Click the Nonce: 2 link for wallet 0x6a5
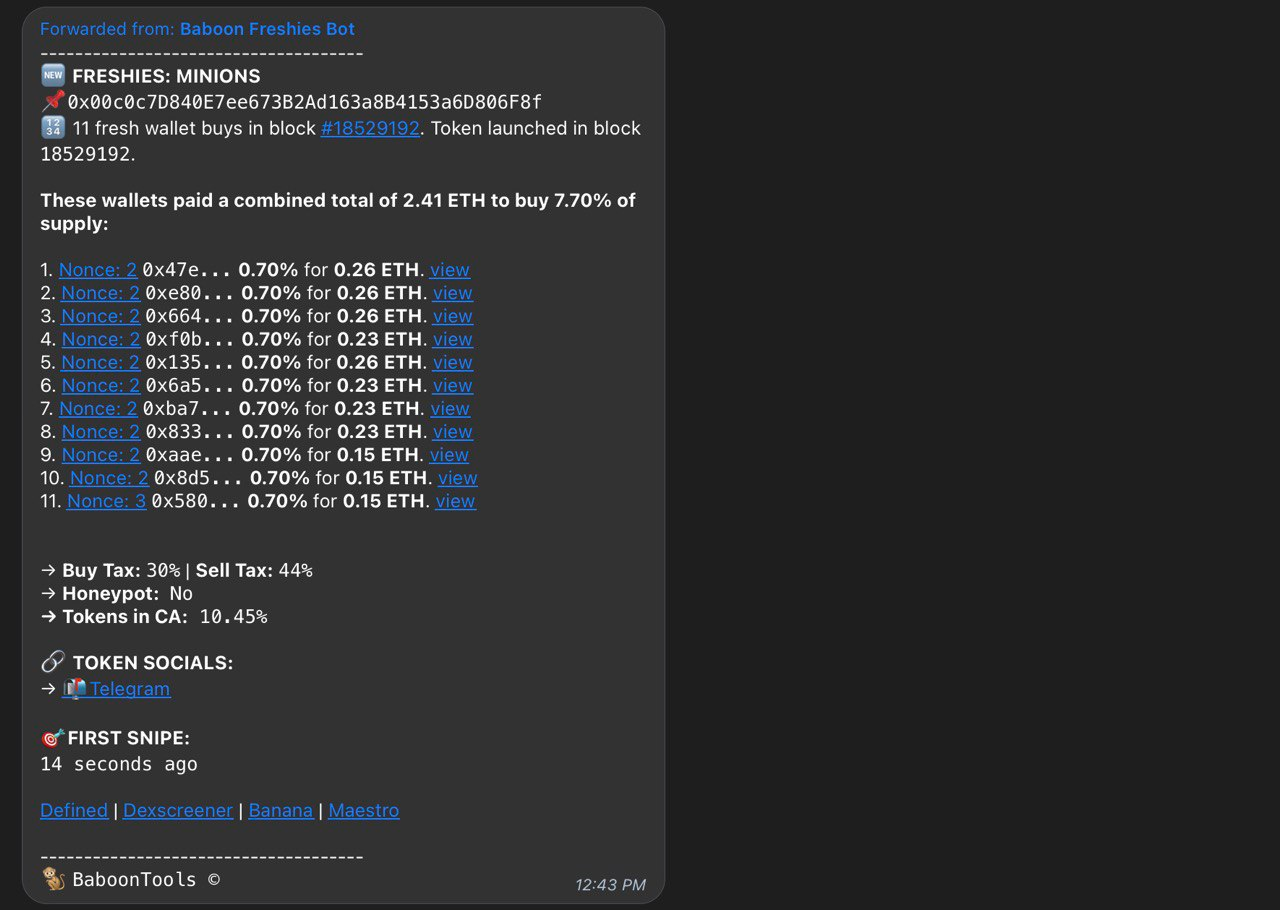 [100, 385]
